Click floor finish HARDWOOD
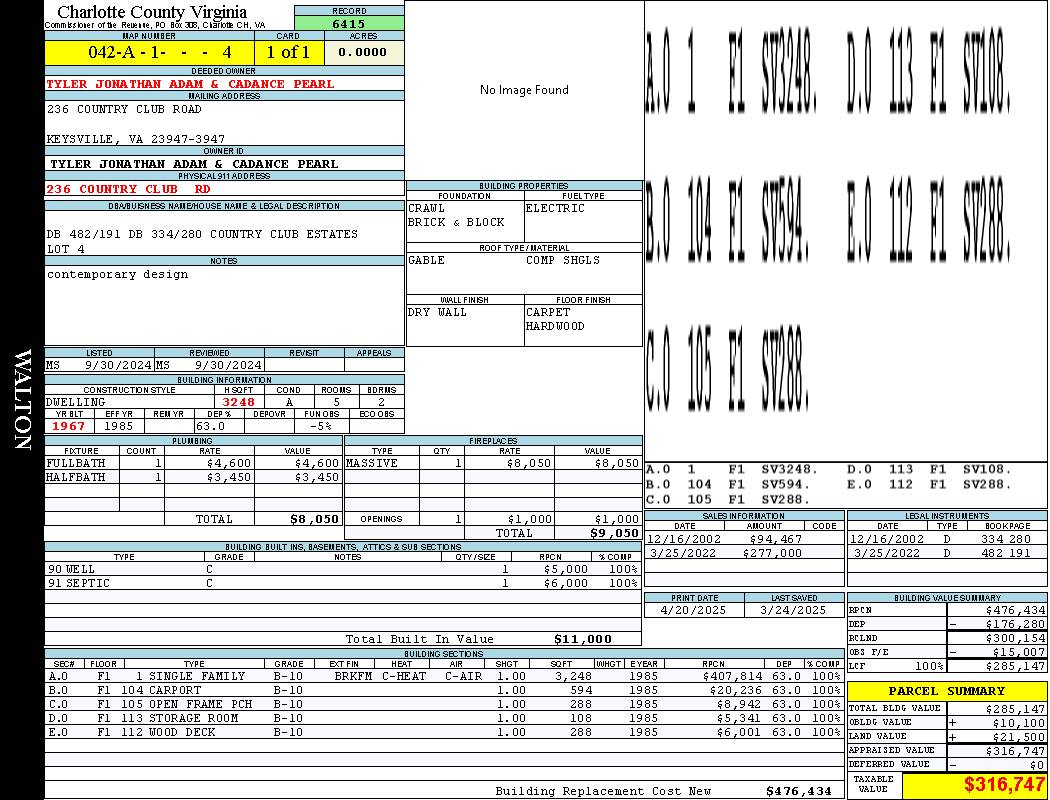This screenshot has width=1050, height=800. [x=555, y=327]
